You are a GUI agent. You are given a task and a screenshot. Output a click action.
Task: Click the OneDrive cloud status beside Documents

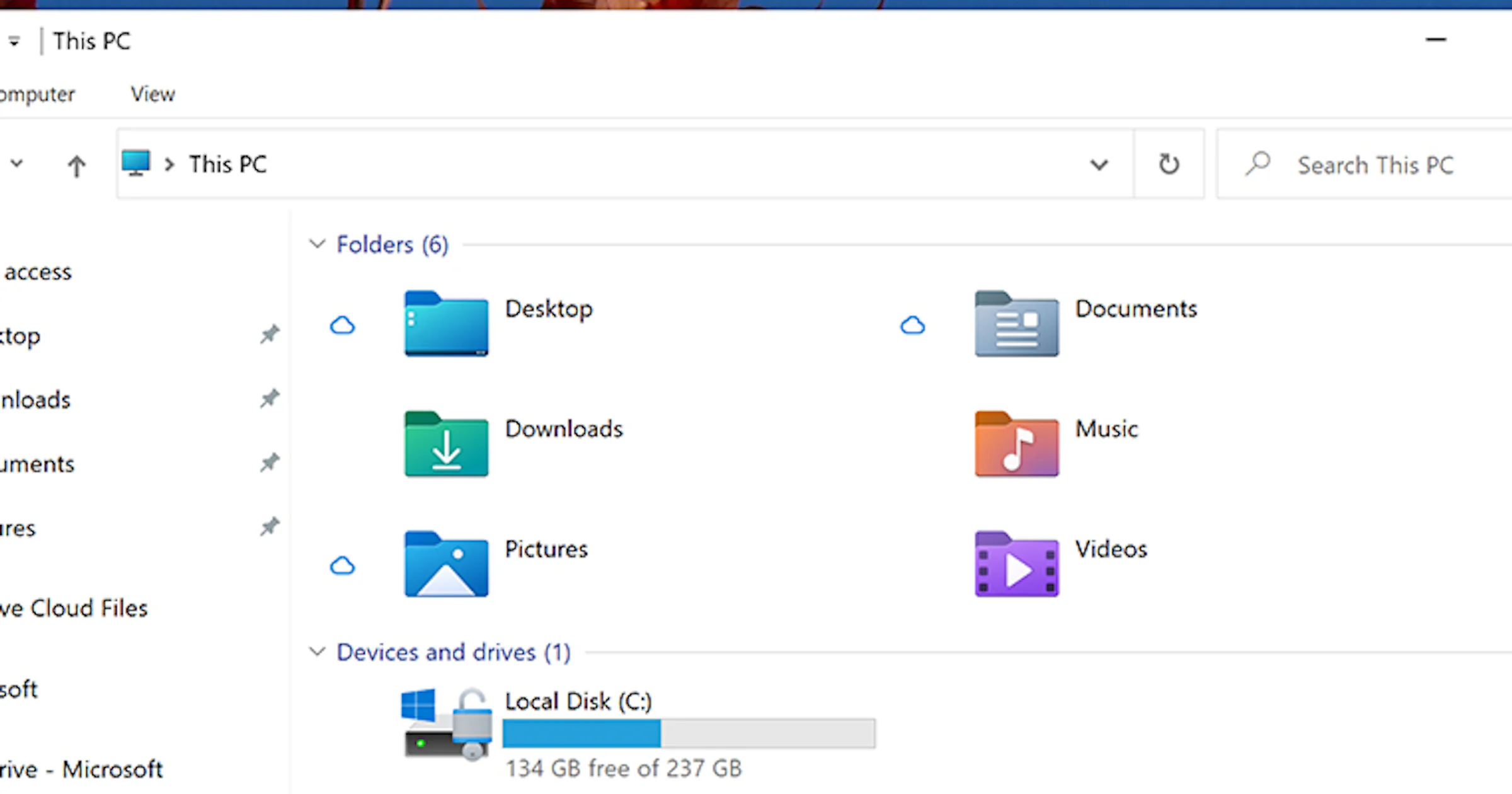tap(912, 325)
